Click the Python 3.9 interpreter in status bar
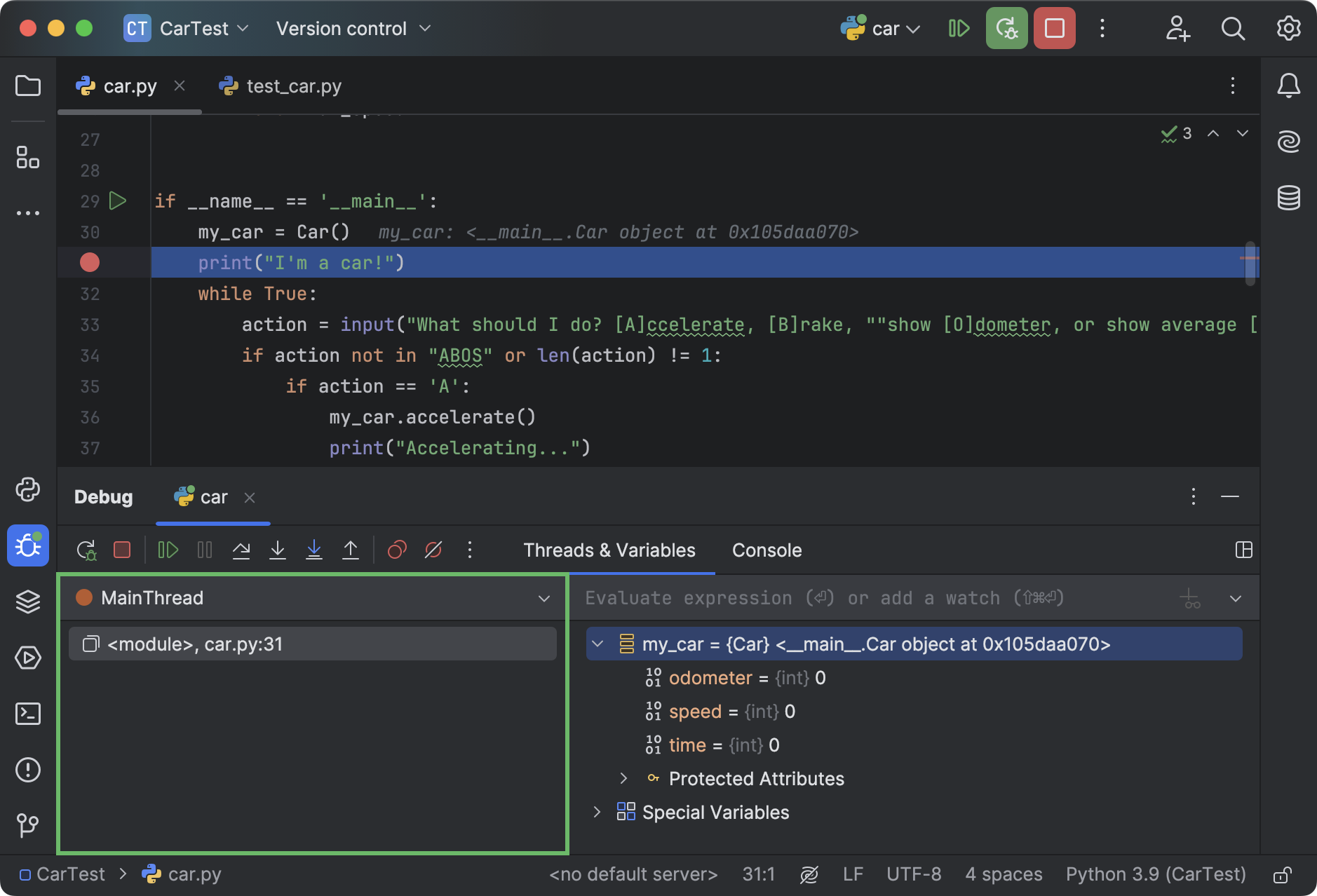 tap(1154, 874)
